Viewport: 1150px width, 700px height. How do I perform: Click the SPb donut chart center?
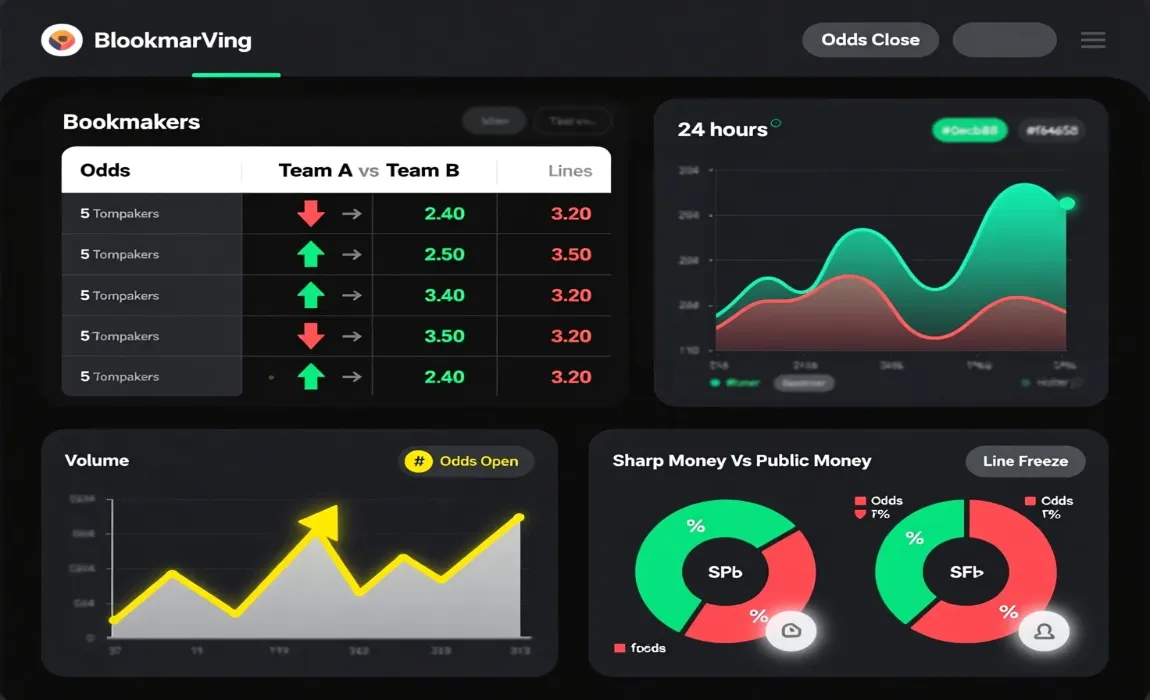[x=725, y=572]
